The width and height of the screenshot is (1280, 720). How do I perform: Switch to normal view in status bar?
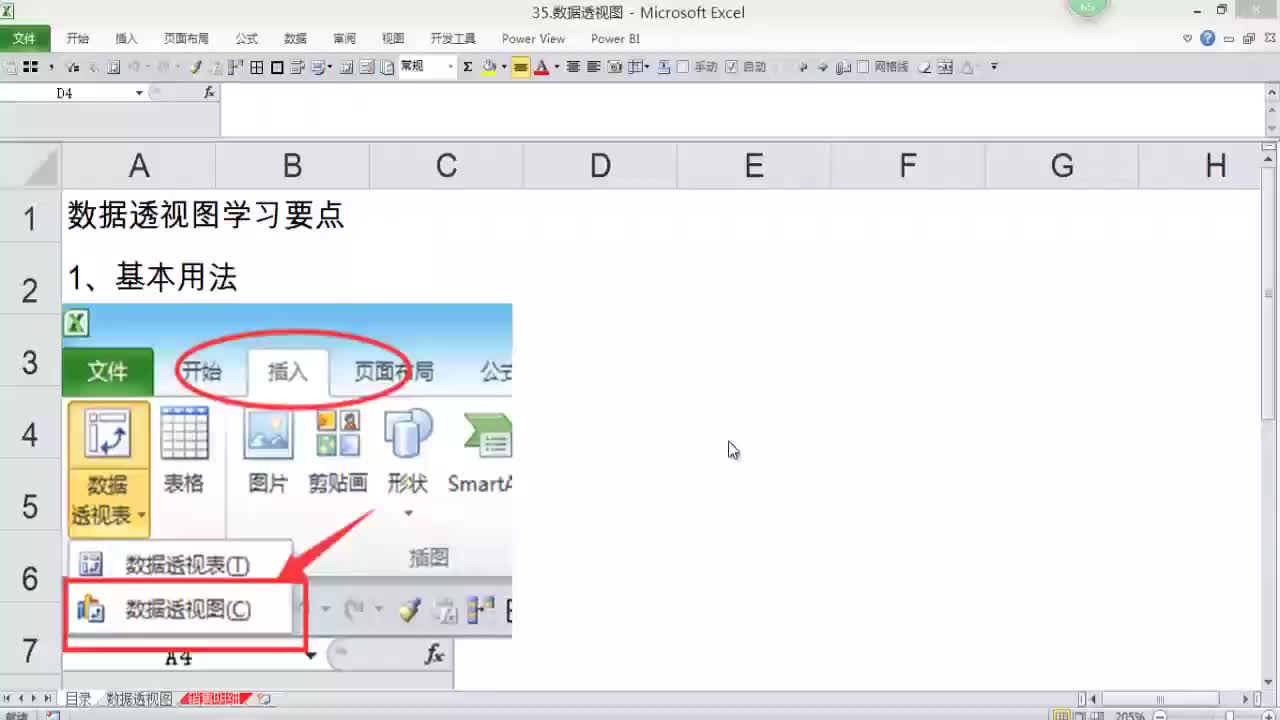(x=1061, y=715)
